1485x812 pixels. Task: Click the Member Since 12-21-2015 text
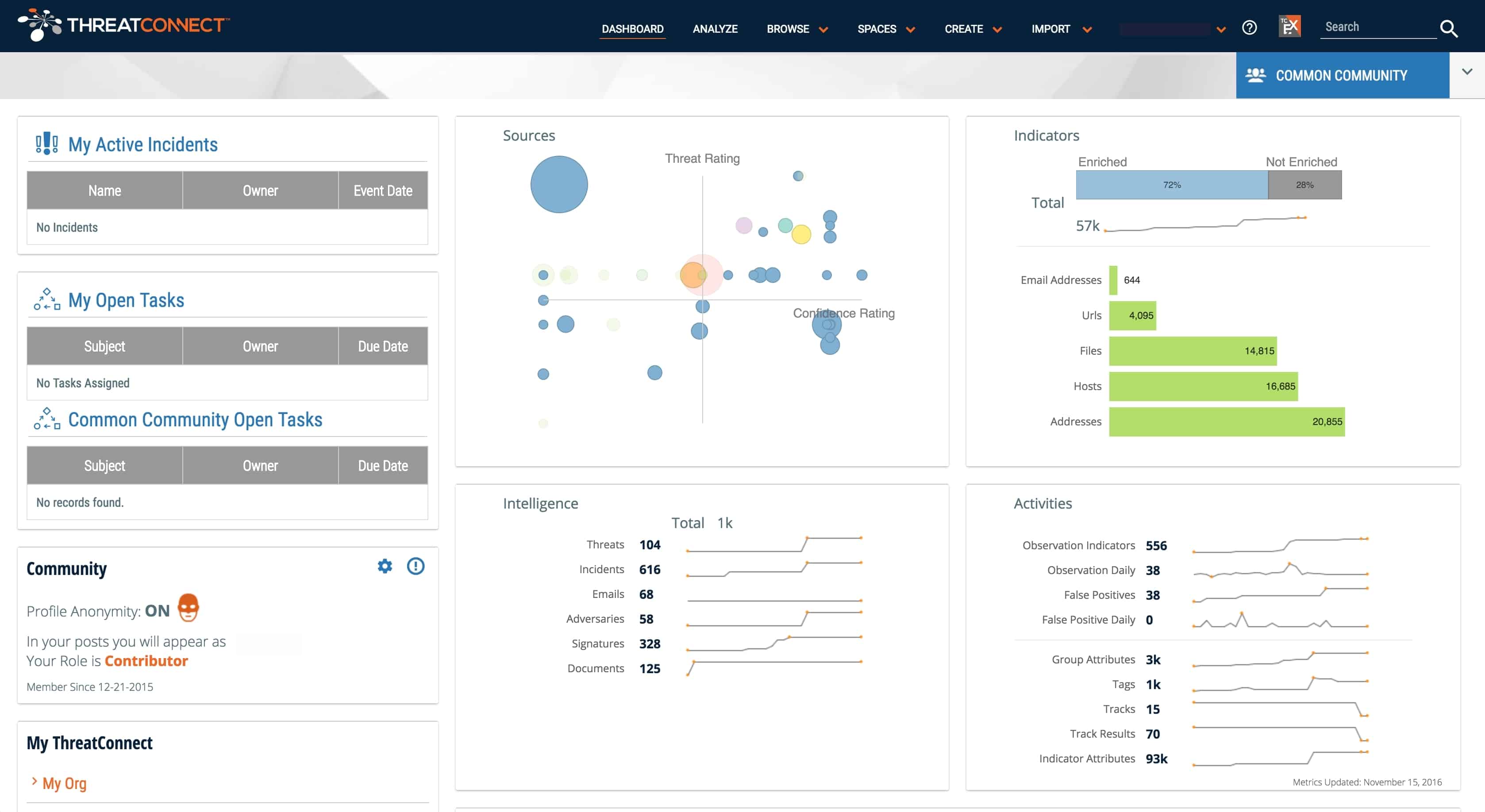point(90,687)
